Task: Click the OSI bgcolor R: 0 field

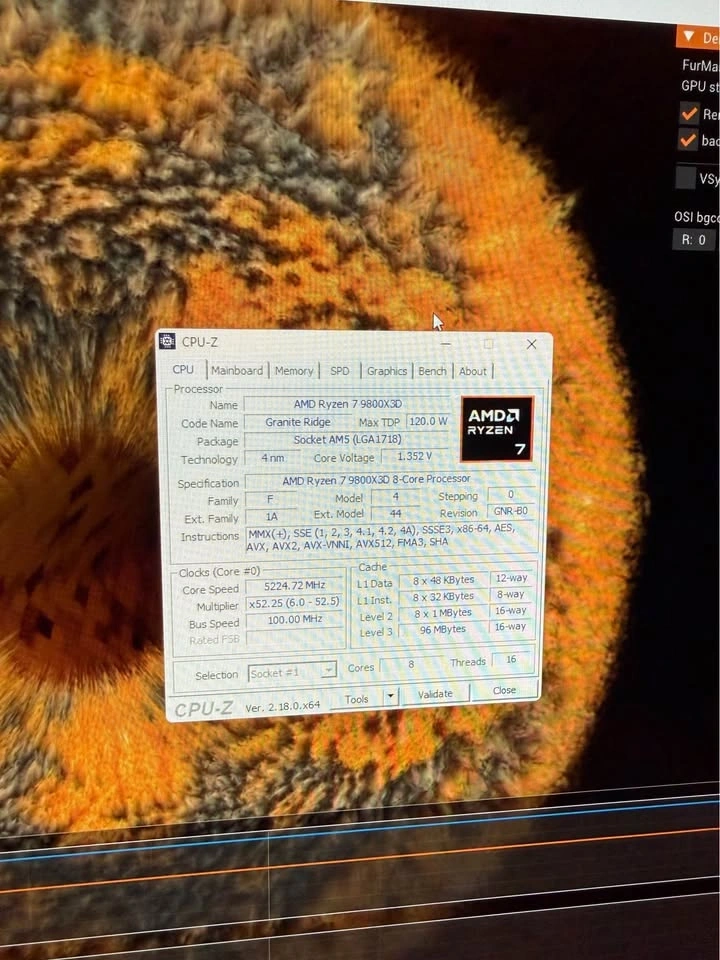Action: 694,240
